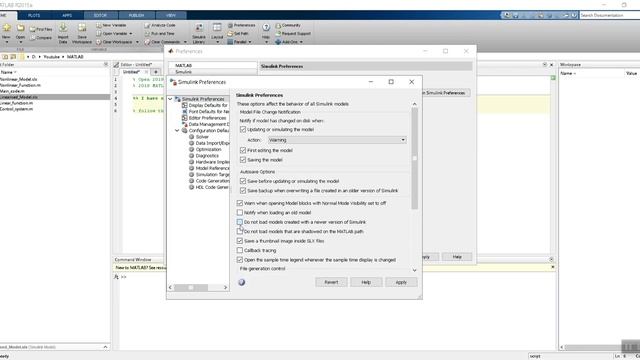The height and width of the screenshot is (360, 640).
Task: Click the blue help icon in Simulink Preferences
Action: (242, 282)
